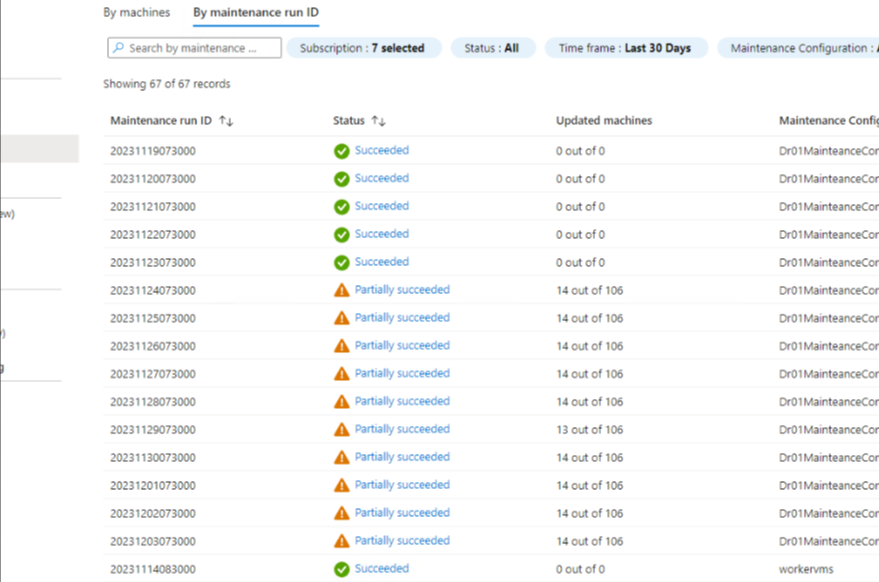Select maintenance run ID 20231130073000
Screen dimensions: 879x582
coord(153,458)
